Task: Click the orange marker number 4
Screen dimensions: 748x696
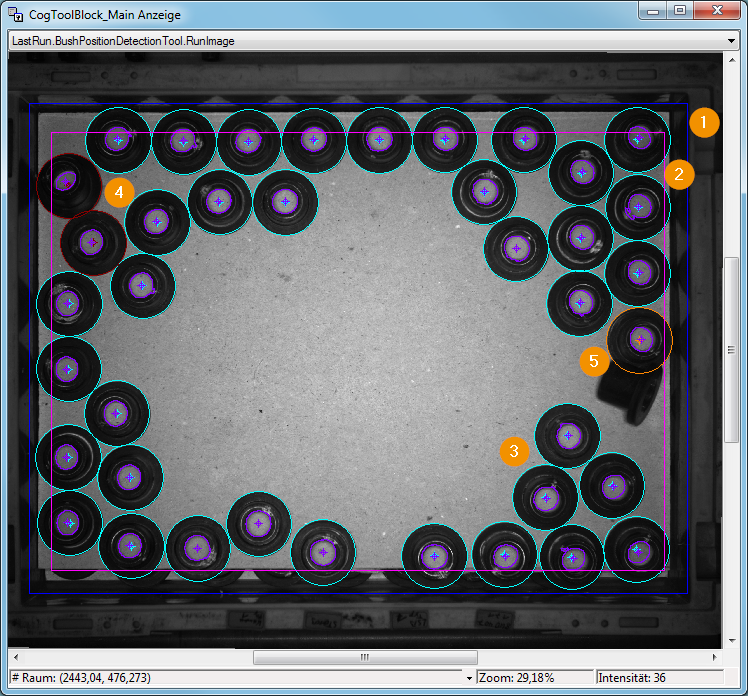Action: [x=119, y=192]
